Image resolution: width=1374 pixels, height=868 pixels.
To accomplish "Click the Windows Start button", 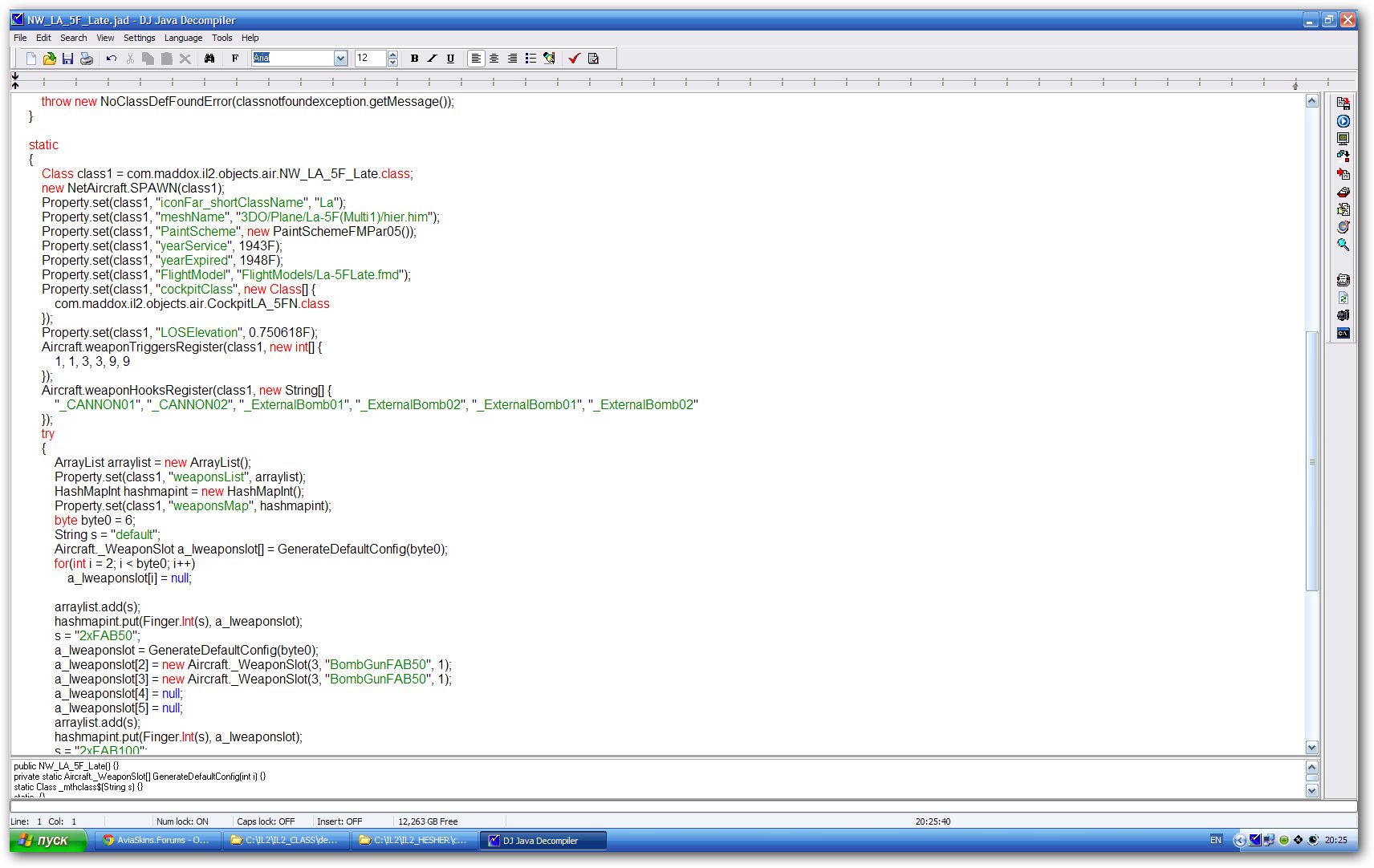I will [48, 840].
